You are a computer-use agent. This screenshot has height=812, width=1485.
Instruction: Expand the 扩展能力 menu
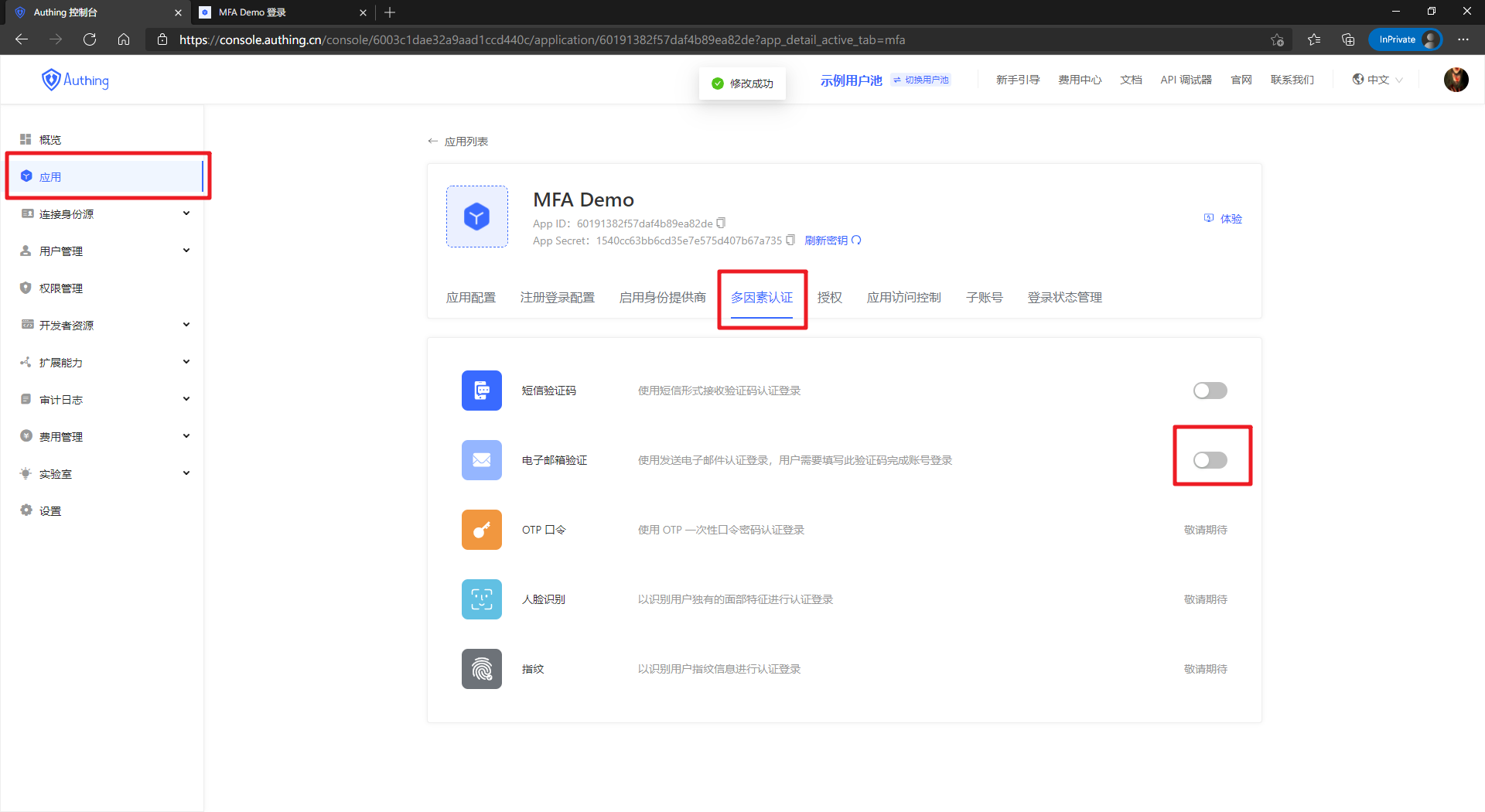pyautogui.click(x=186, y=362)
